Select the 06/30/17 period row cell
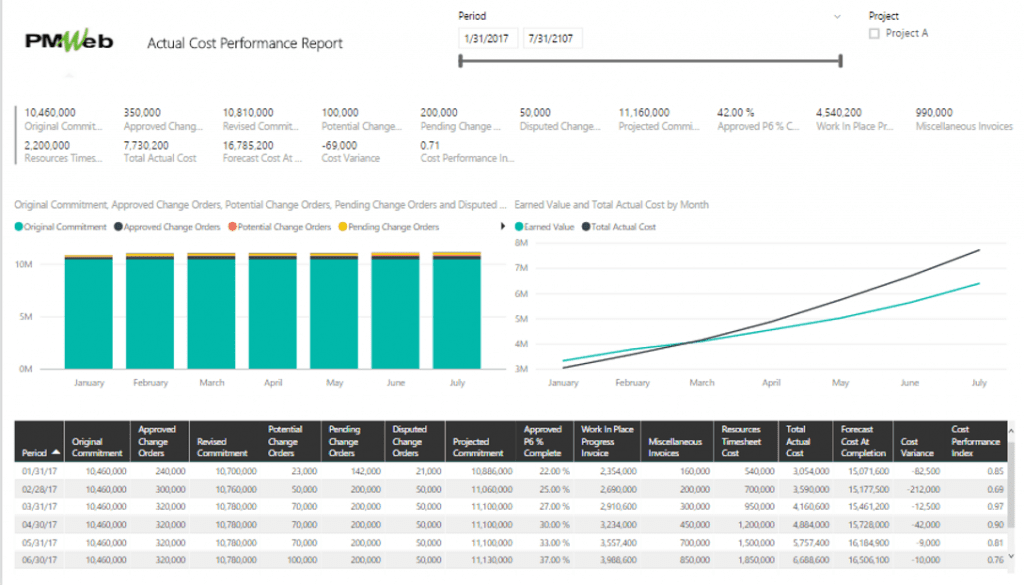 (39, 560)
